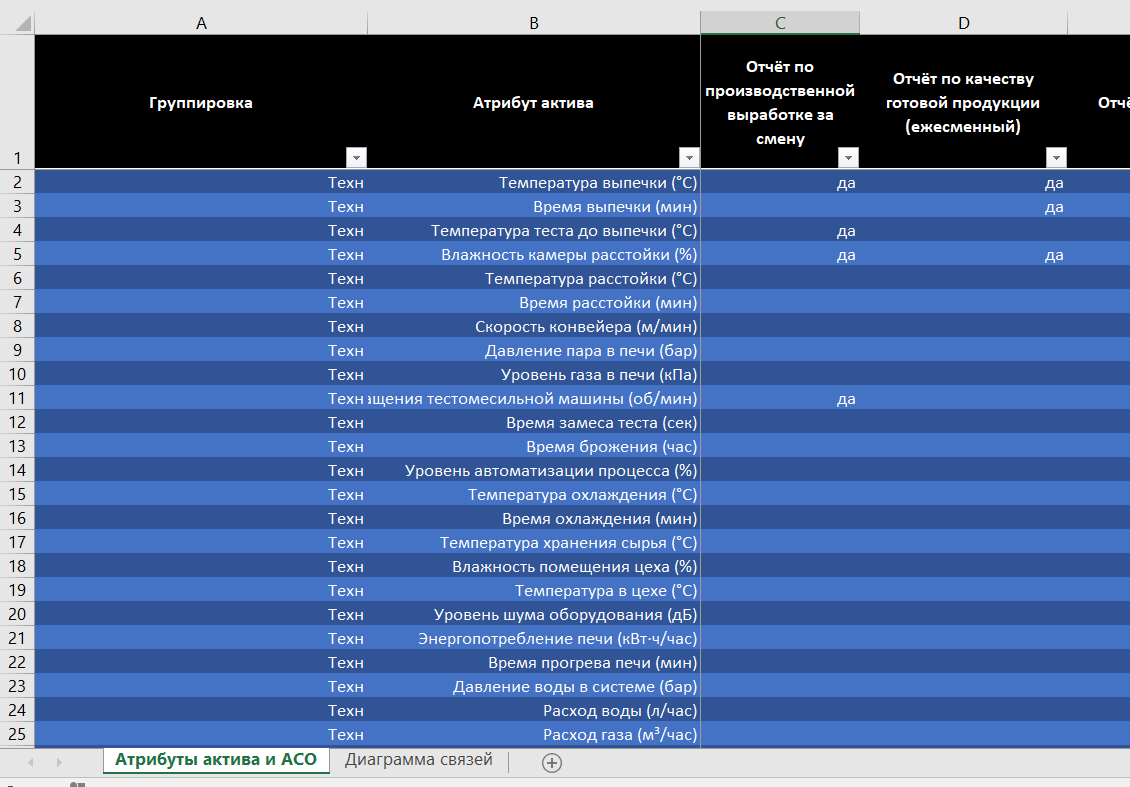This screenshot has height=787, width=1130.
Task: Click 'Техн' in row 25 Группировка column
Action: point(346,734)
